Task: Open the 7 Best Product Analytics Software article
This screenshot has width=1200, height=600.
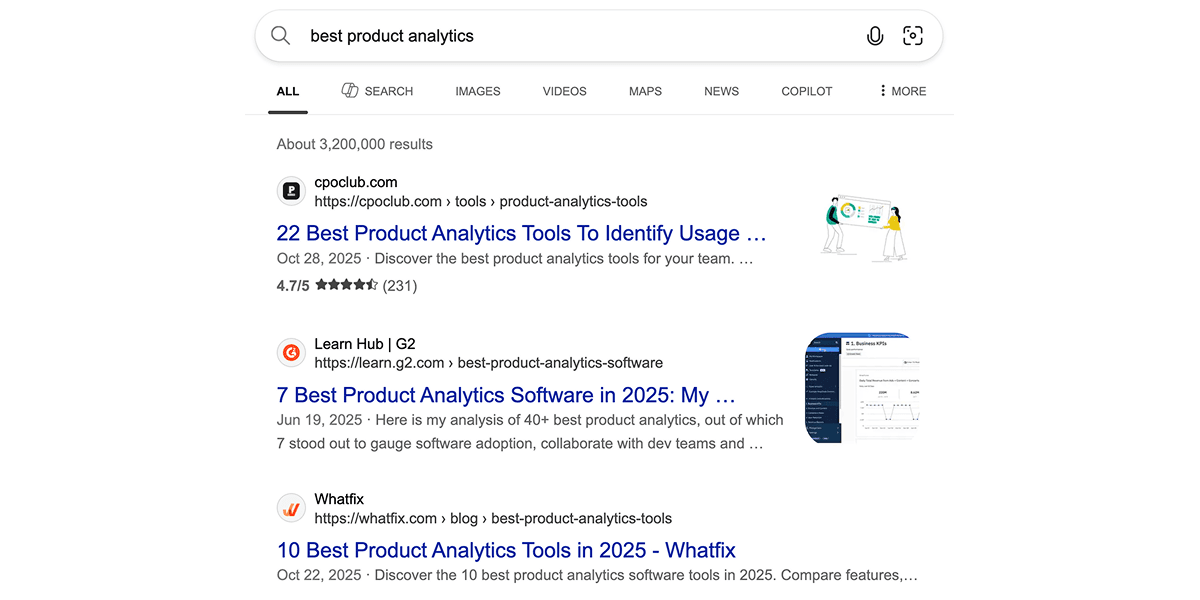Action: click(505, 394)
